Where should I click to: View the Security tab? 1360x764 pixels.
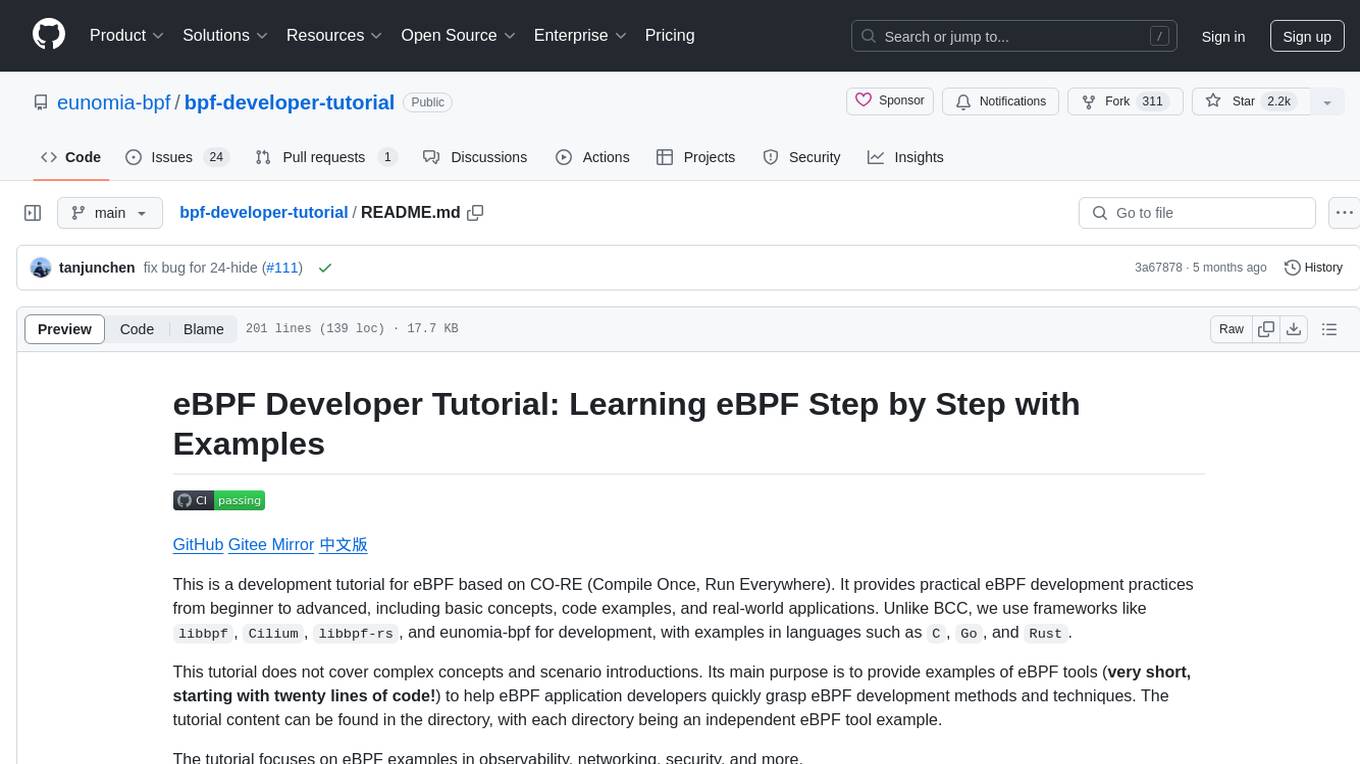[802, 157]
